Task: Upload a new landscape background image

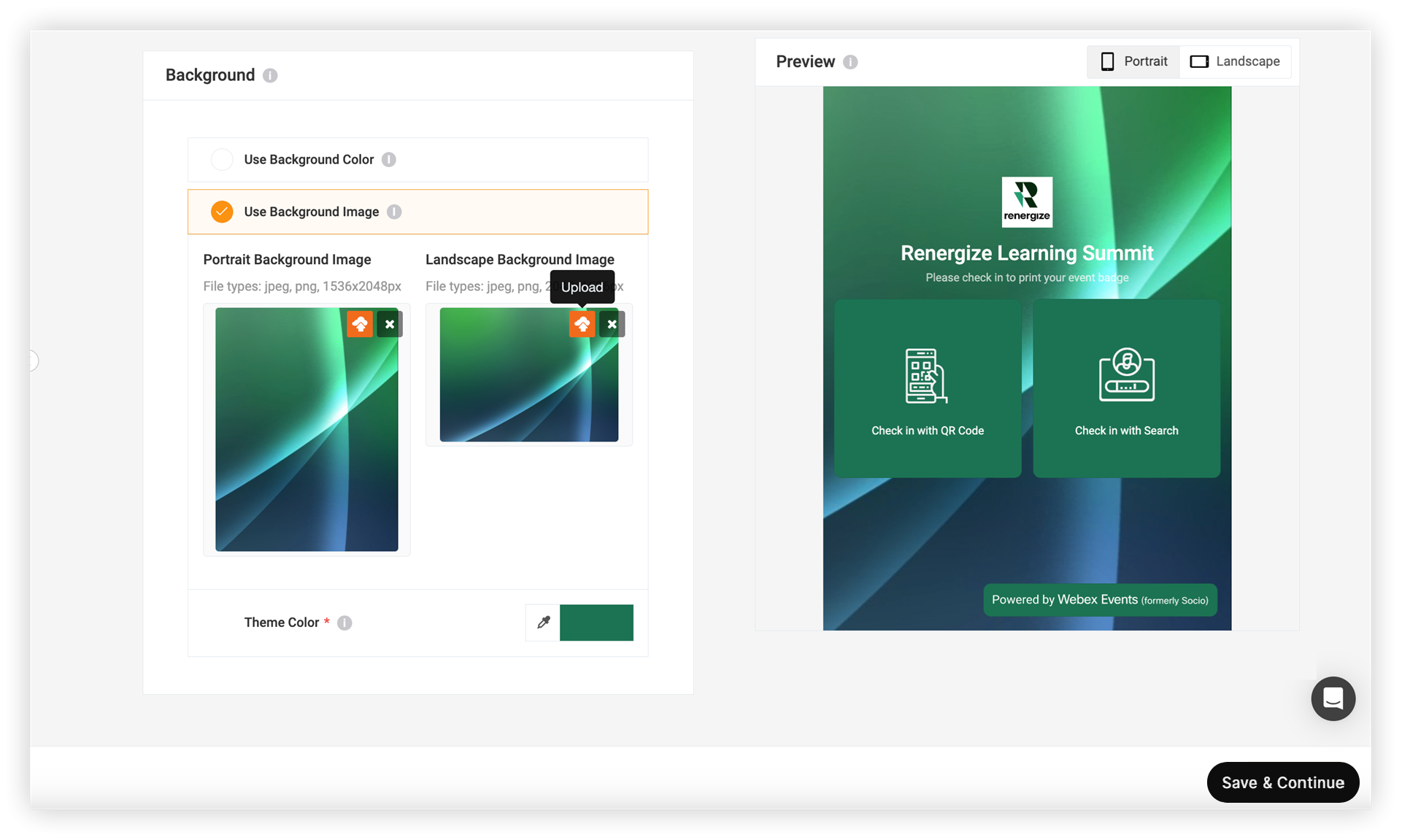Action: click(582, 324)
